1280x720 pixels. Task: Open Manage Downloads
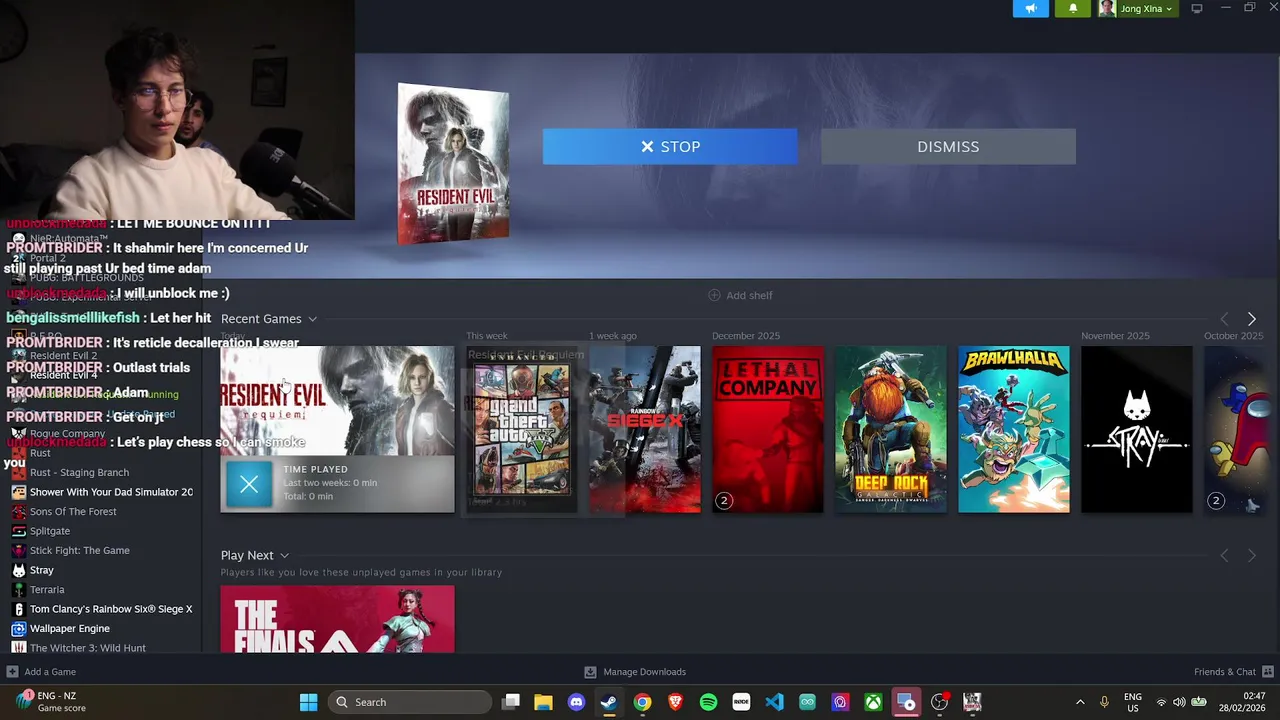635,672
